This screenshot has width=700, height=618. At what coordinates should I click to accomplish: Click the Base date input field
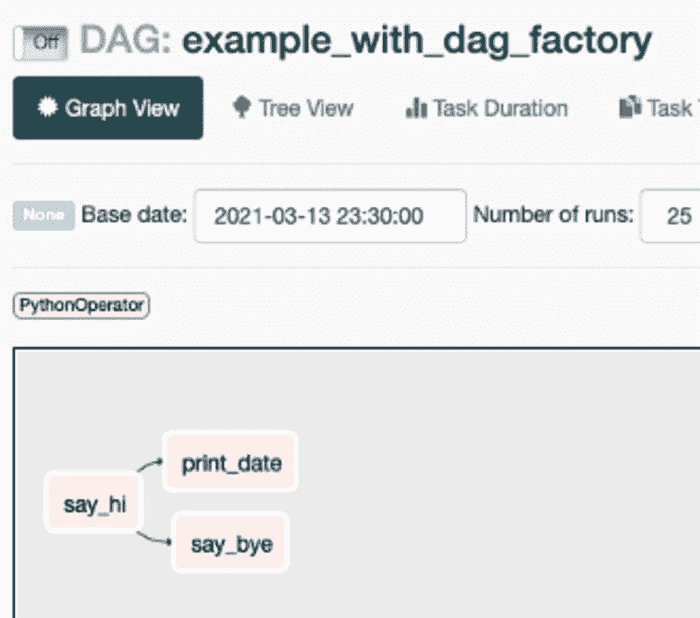[330, 216]
